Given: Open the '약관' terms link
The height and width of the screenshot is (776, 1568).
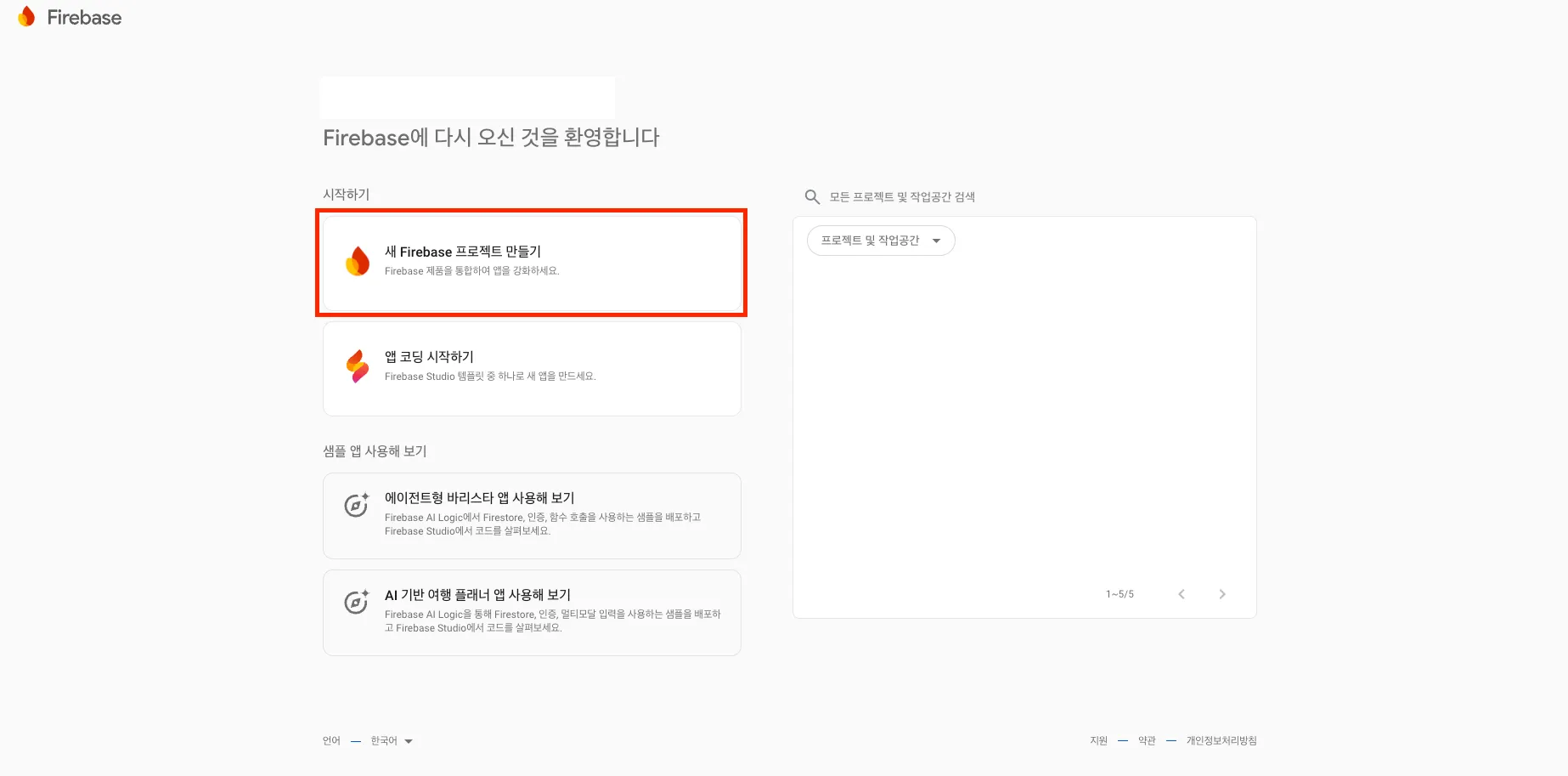Looking at the screenshot, I should (1147, 741).
